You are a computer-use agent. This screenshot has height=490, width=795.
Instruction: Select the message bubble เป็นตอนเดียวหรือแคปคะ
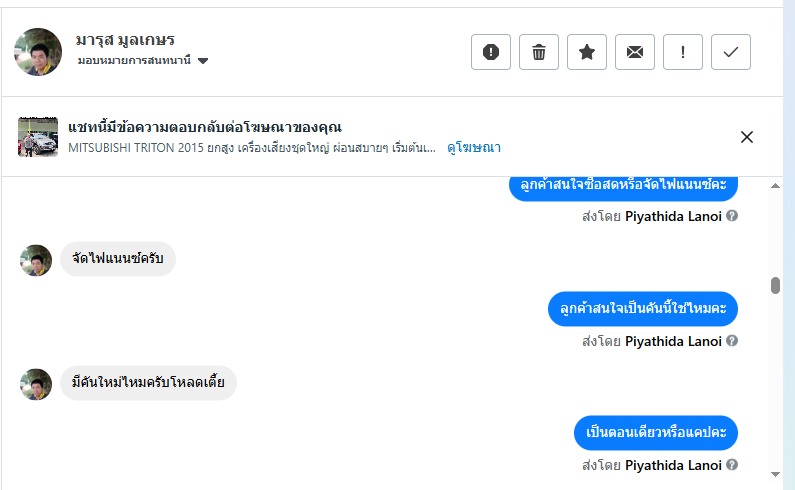(656, 433)
